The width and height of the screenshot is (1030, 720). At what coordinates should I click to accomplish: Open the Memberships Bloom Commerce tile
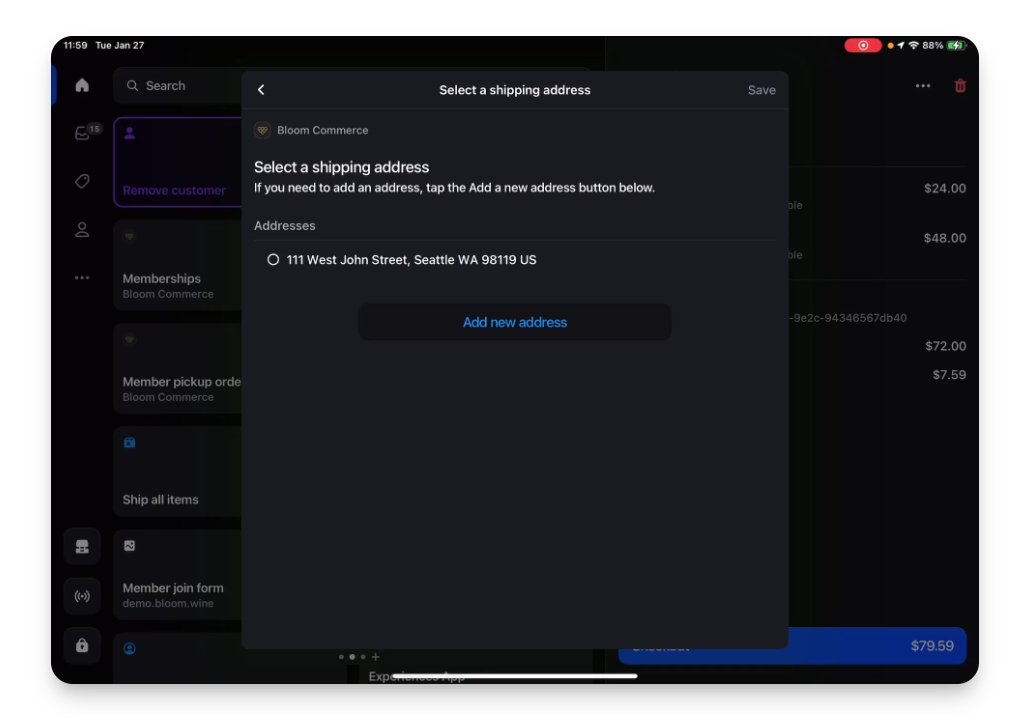[x=179, y=265]
